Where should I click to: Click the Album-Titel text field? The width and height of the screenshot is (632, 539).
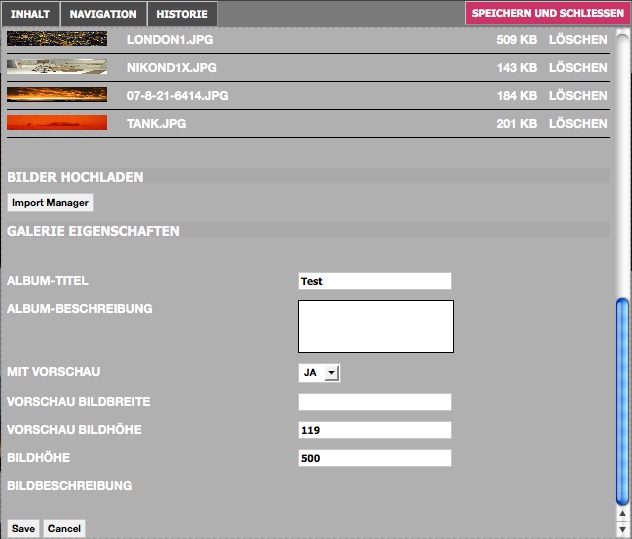pyautogui.click(x=374, y=281)
